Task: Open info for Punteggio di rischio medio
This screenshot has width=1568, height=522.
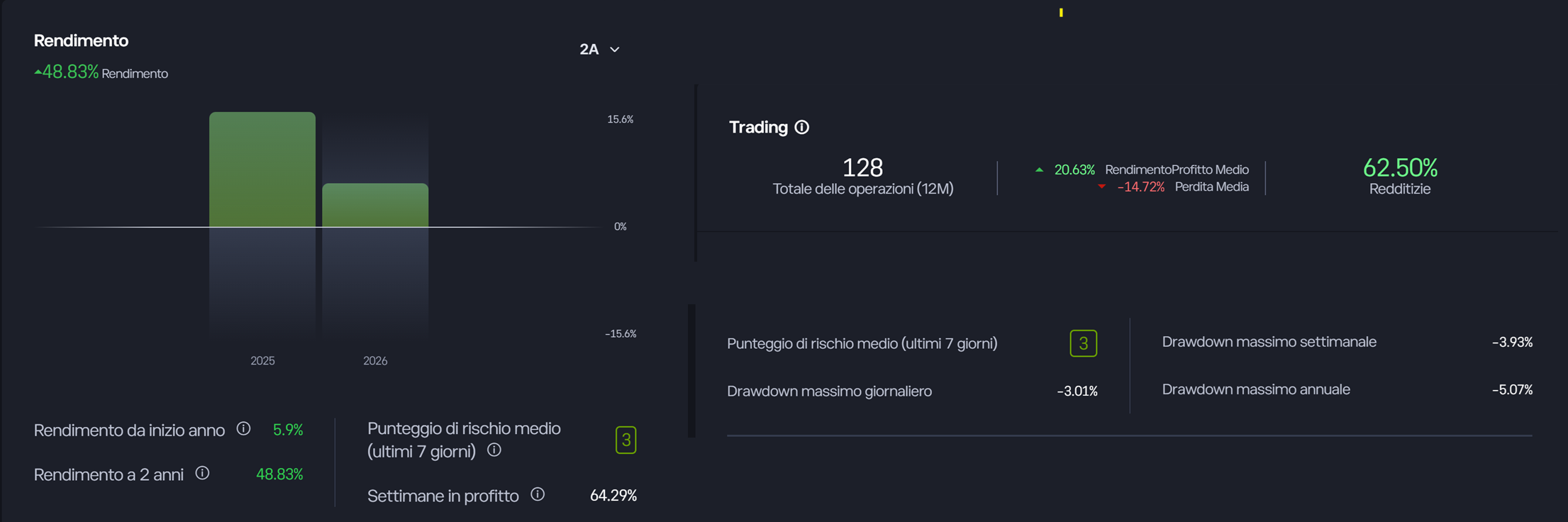Action: [494, 450]
